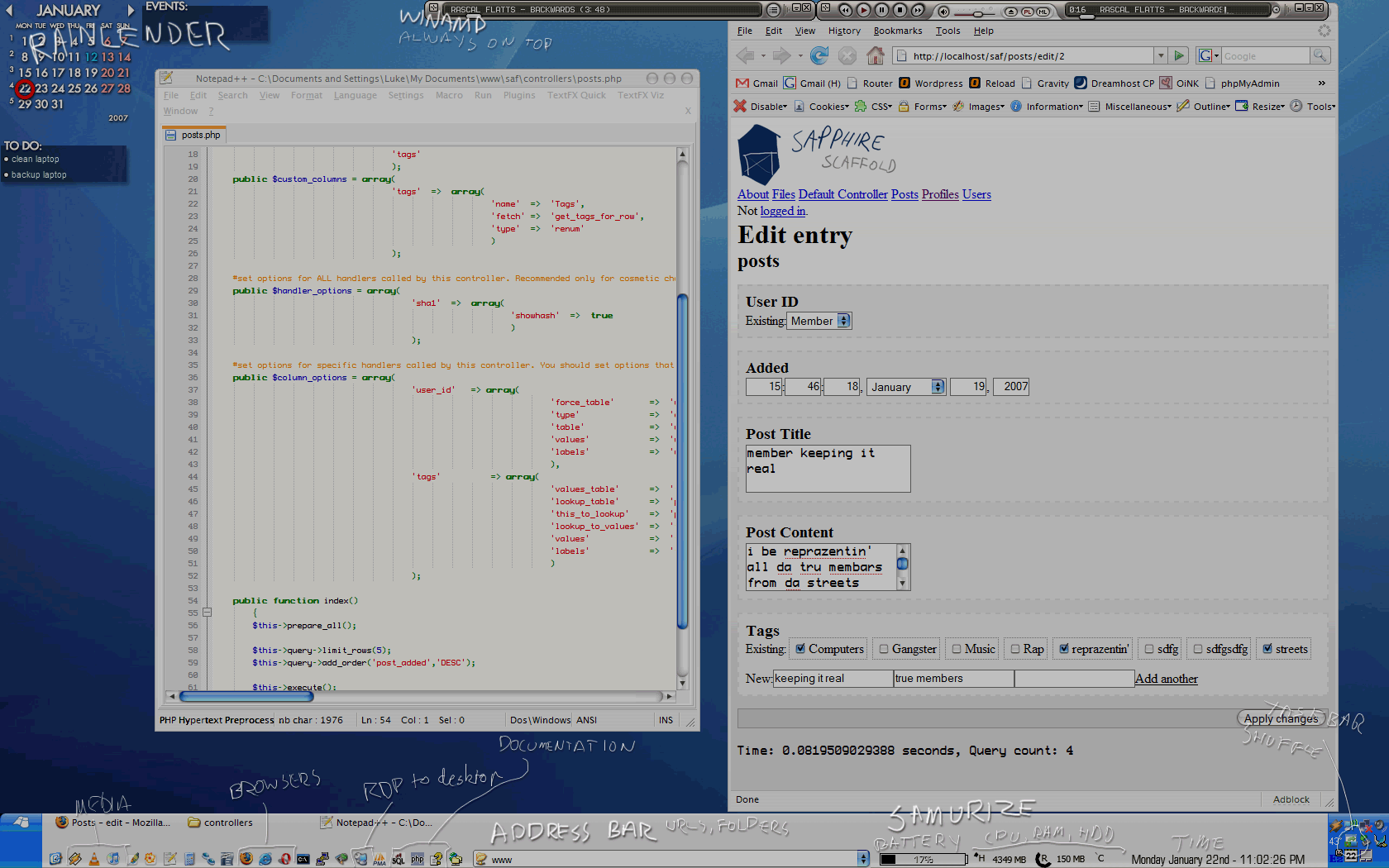
Task: Open Disable web developer menu
Action: [761, 107]
